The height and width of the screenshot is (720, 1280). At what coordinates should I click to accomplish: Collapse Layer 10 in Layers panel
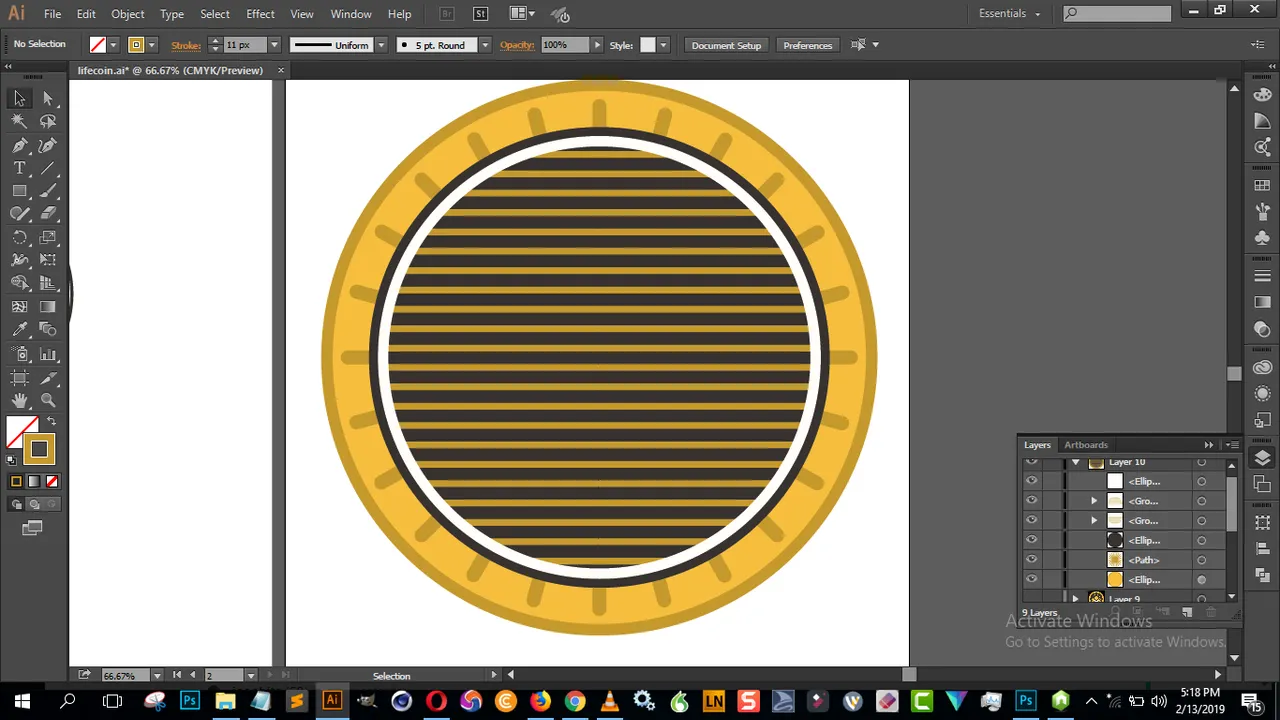point(1075,462)
